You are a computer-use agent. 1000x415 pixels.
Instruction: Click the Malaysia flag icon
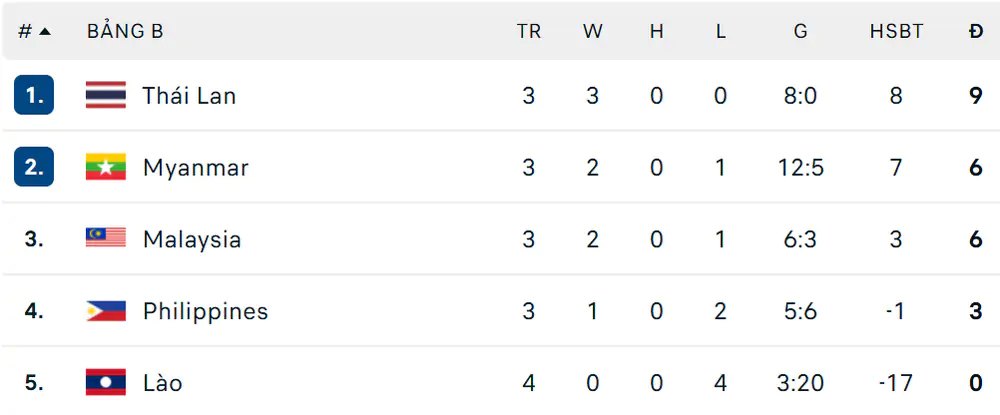(106, 238)
